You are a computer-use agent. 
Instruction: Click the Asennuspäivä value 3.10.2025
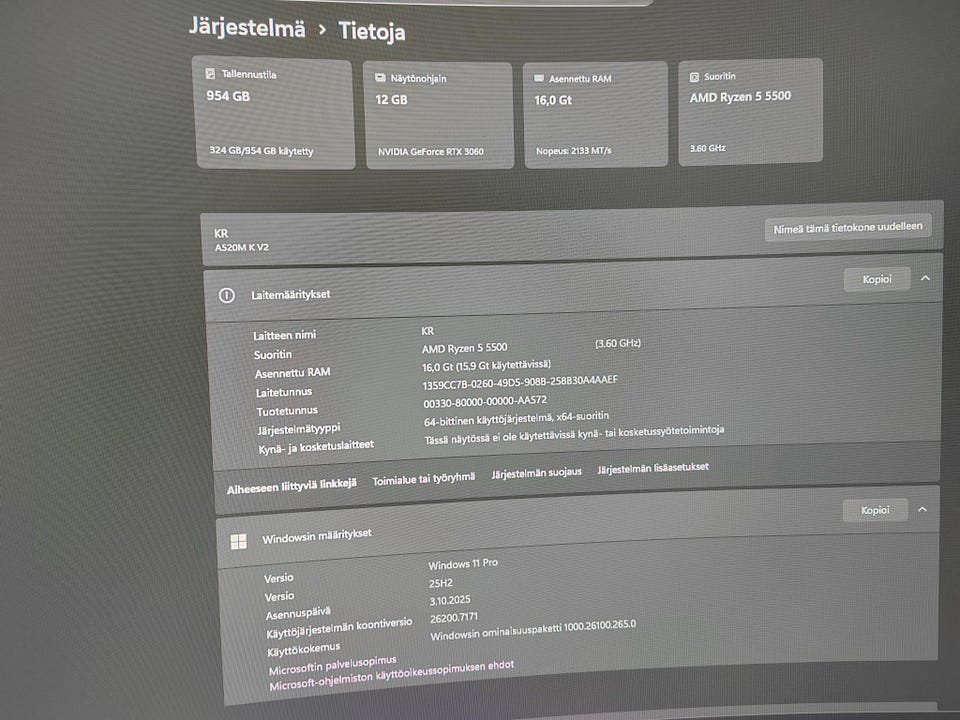click(450, 601)
